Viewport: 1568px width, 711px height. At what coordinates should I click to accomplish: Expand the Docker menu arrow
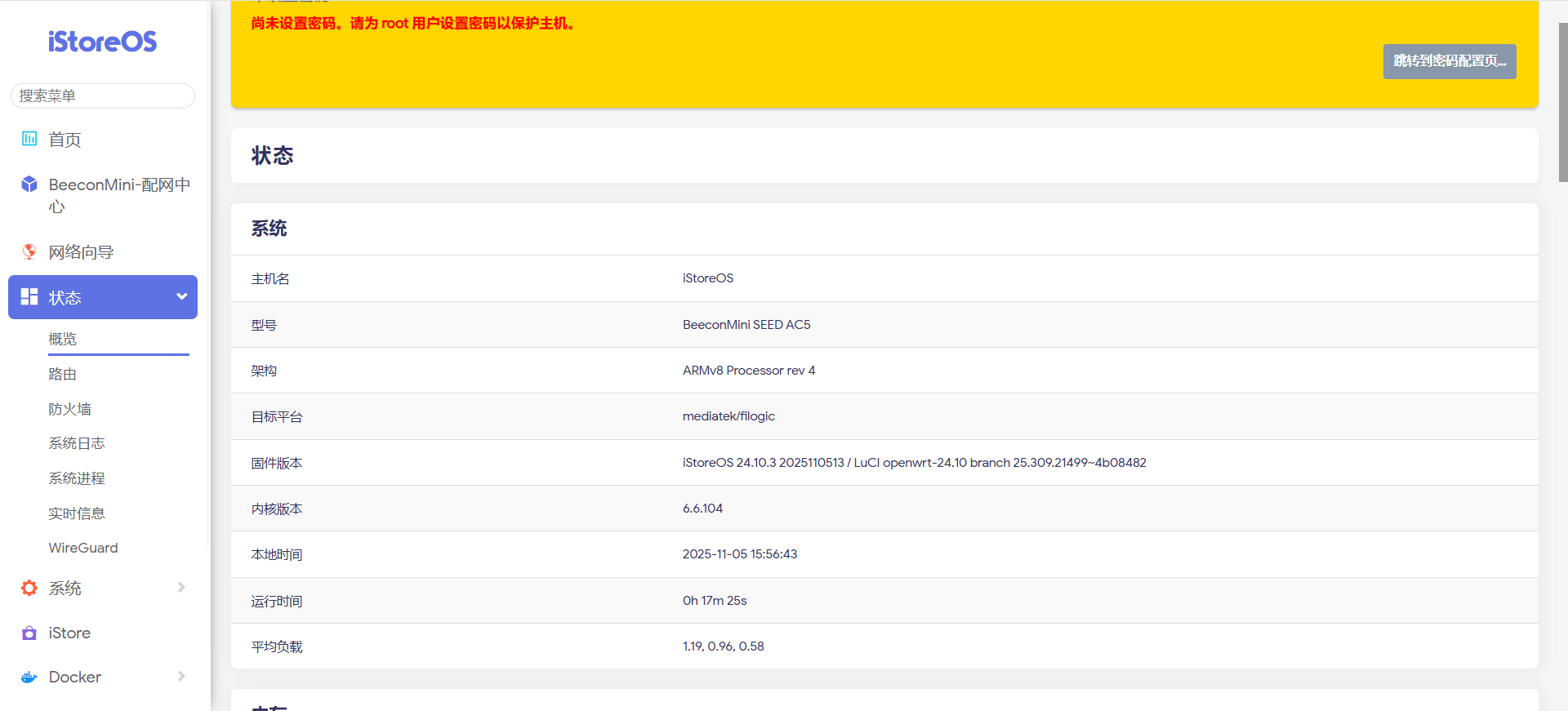coord(181,676)
